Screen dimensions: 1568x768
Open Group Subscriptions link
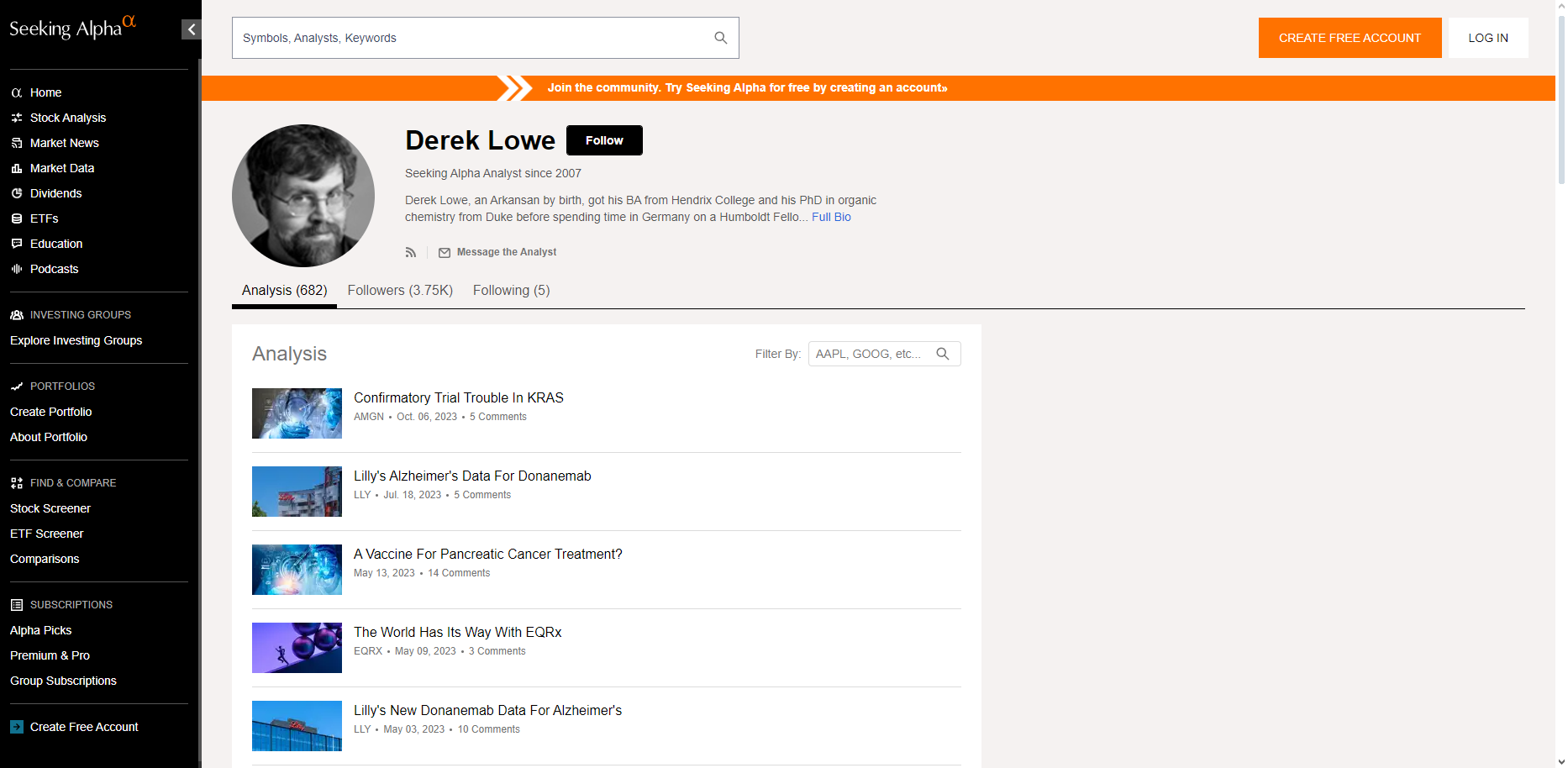pos(64,681)
